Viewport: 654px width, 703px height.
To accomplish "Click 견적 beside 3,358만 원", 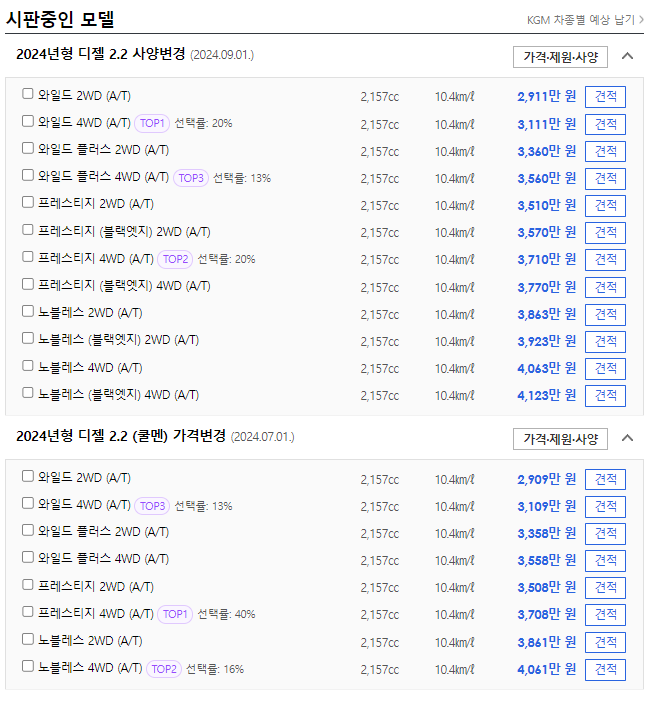I will (605, 534).
